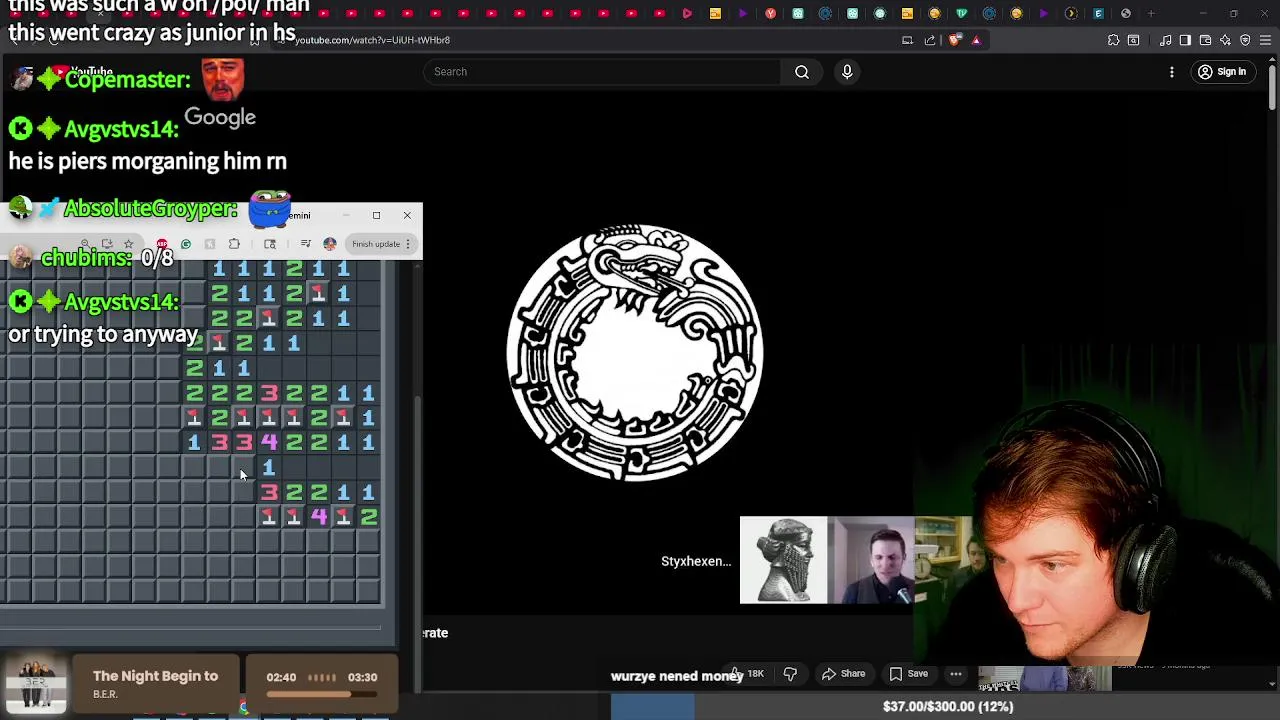Click the gray K extension icon
The width and height of the screenshot is (1280, 720).
pyautogui.click(x=210, y=244)
